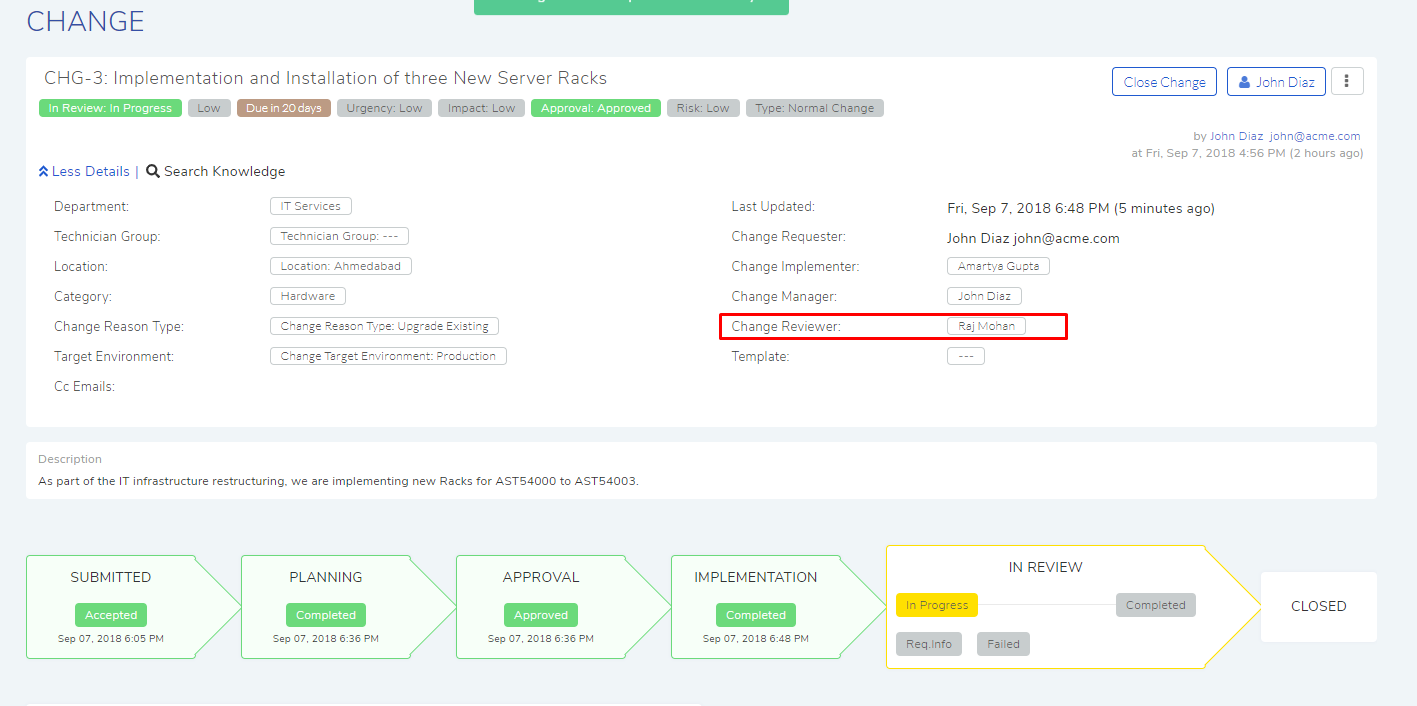Click the Close Change button
1417x706 pixels.
click(x=1164, y=82)
